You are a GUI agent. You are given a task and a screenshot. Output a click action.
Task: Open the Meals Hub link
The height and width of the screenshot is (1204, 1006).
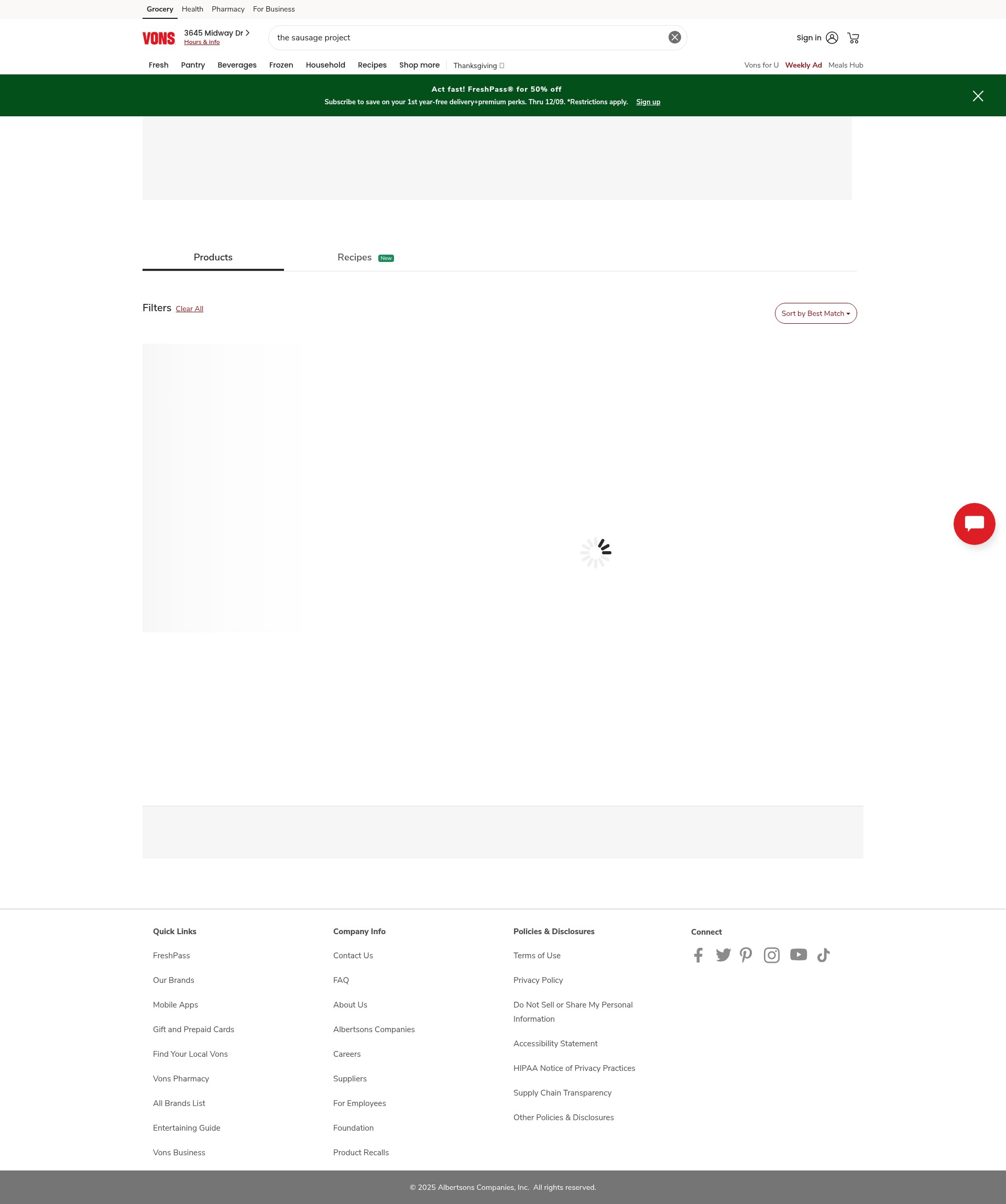point(846,65)
